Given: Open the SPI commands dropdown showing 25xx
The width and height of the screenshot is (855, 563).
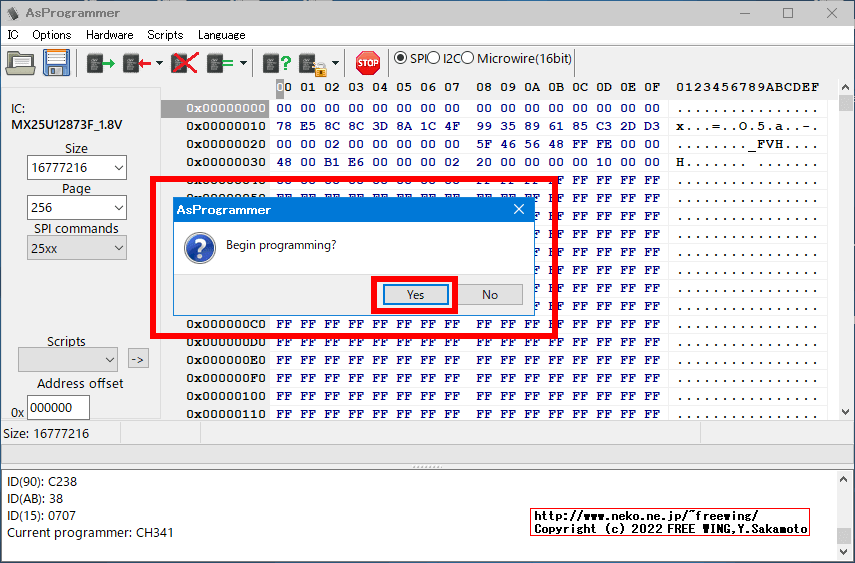Looking at the screenshot, I should tap(77, 248).
